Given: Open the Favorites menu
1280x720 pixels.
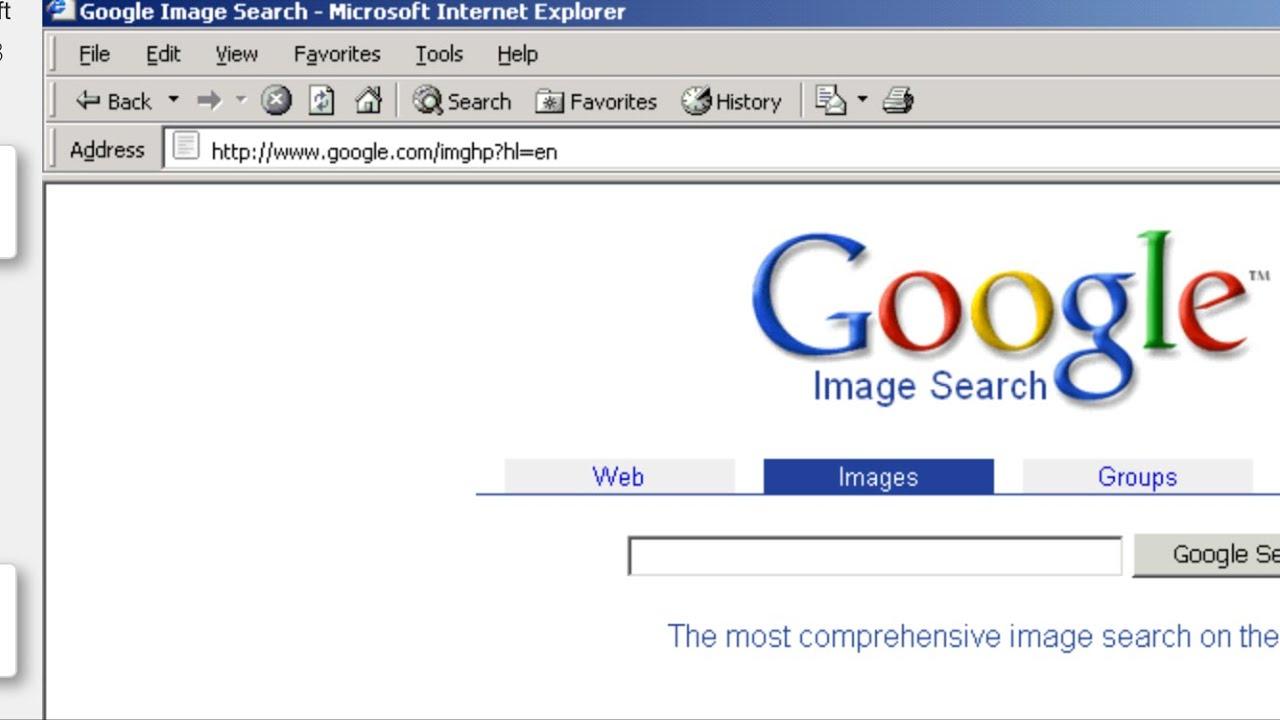Looking at the screenshot, I should 337,54.
